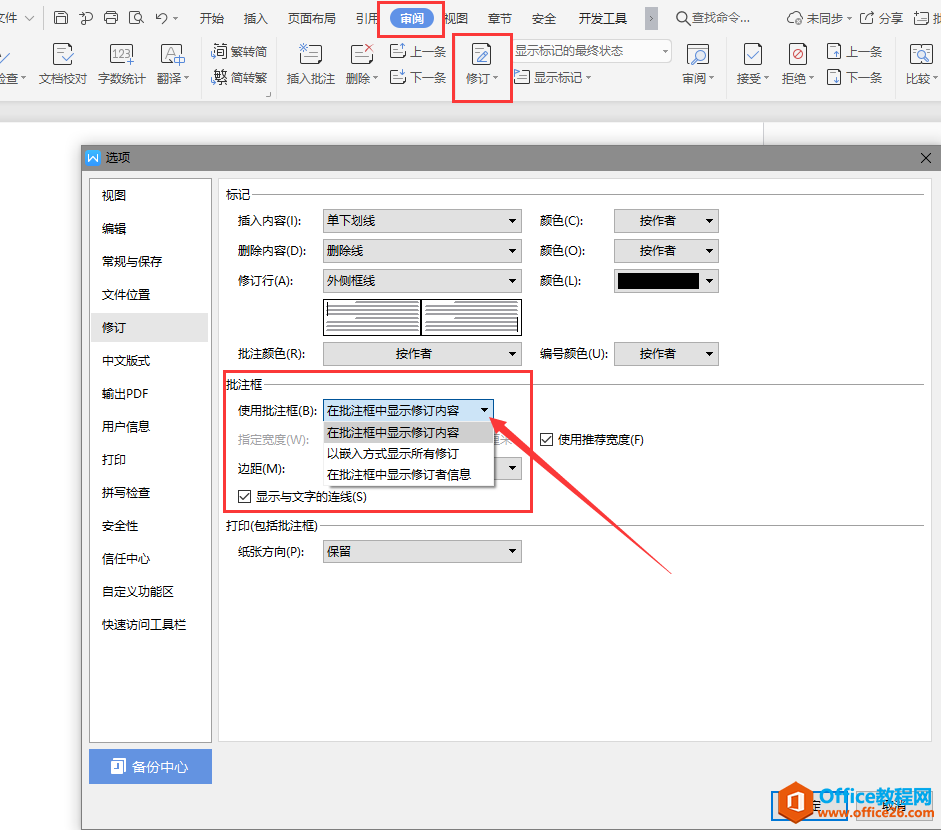Open Print Preview icon in quick access bar
Image resolution: width=941 pixels, height=830 pixels.
[136, 18]
